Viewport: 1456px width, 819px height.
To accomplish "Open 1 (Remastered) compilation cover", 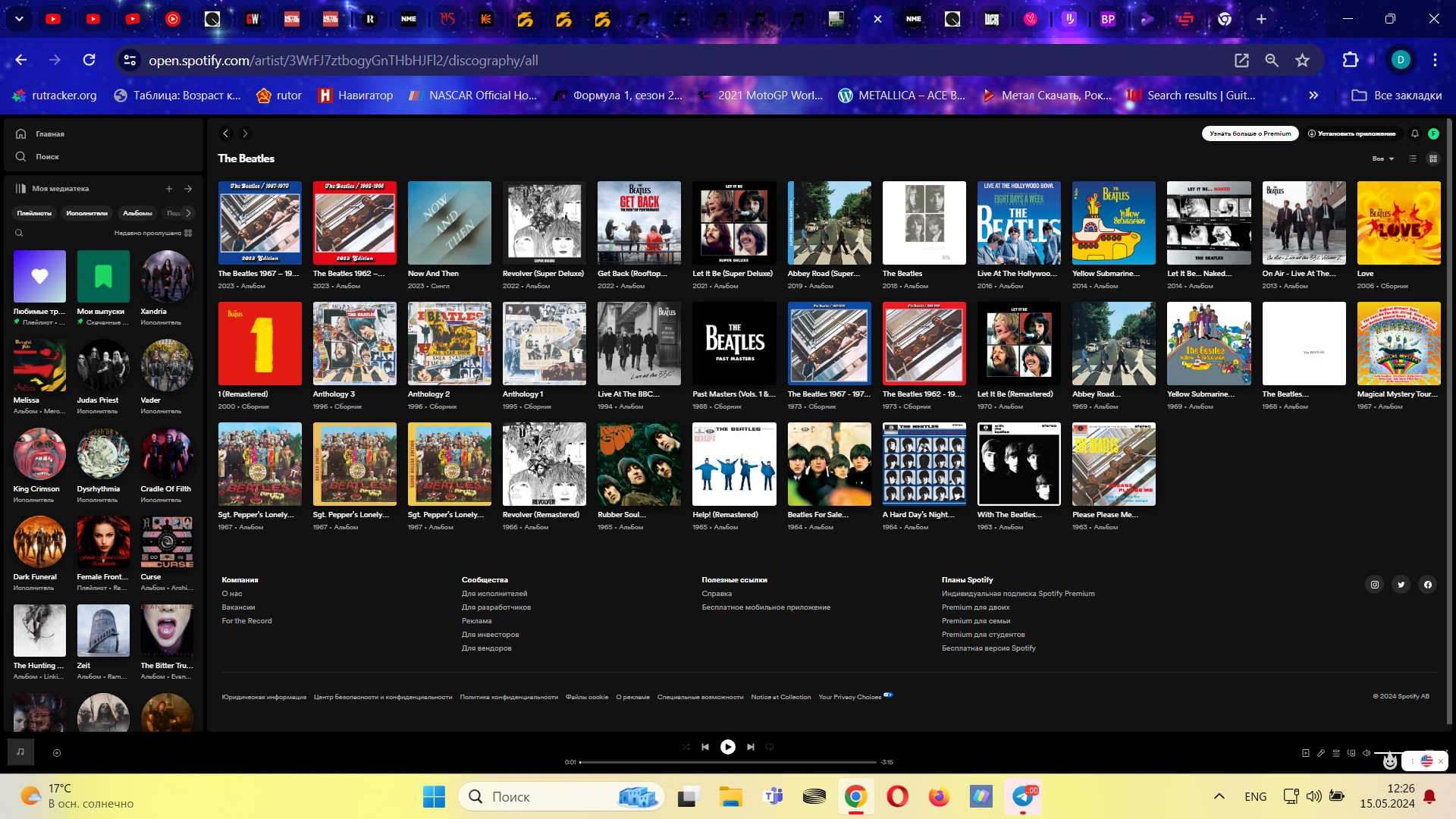I will (x=260, y=344).
